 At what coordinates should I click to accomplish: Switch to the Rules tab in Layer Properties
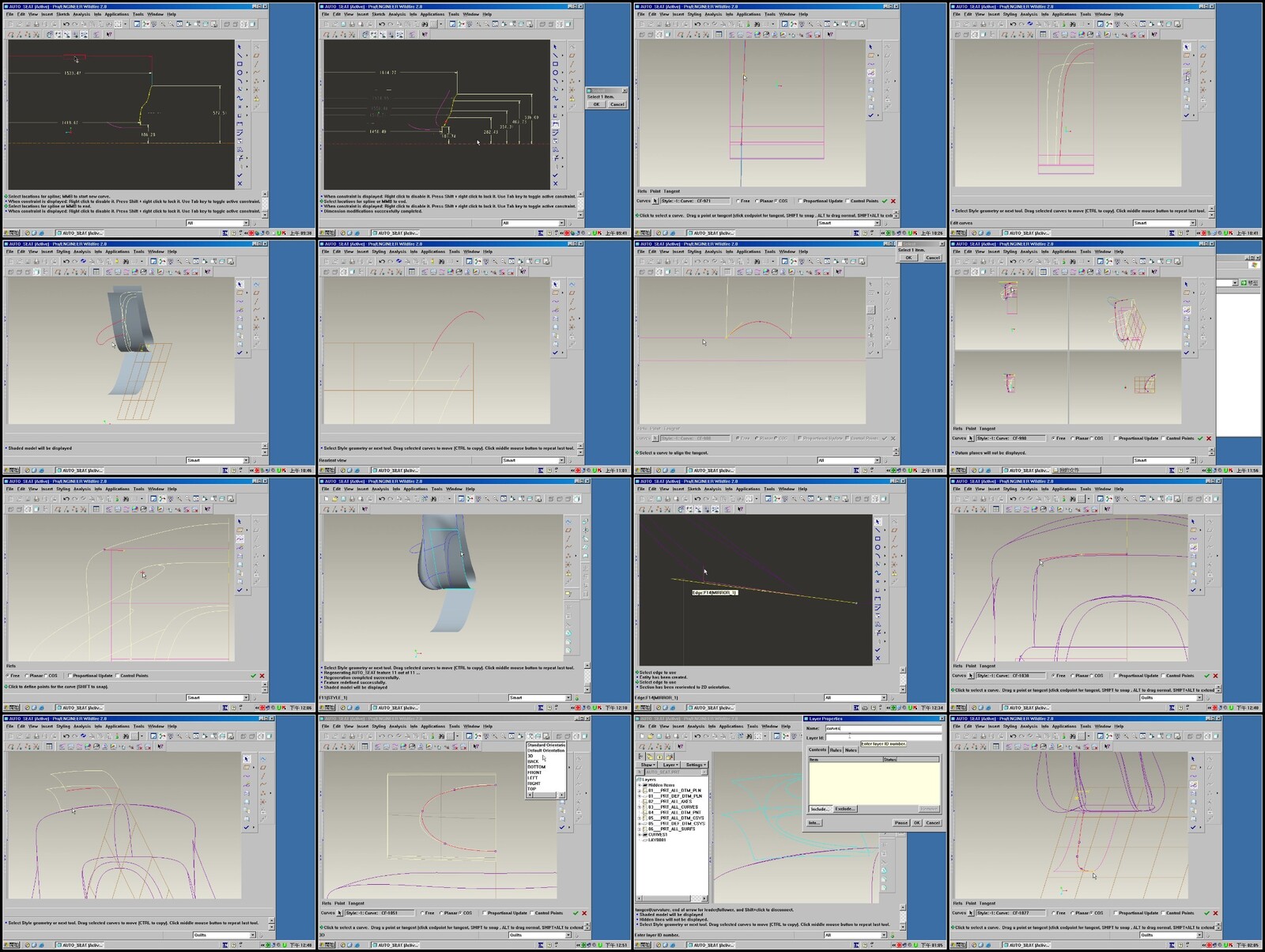pyautogui.click(x=835, y=750)
